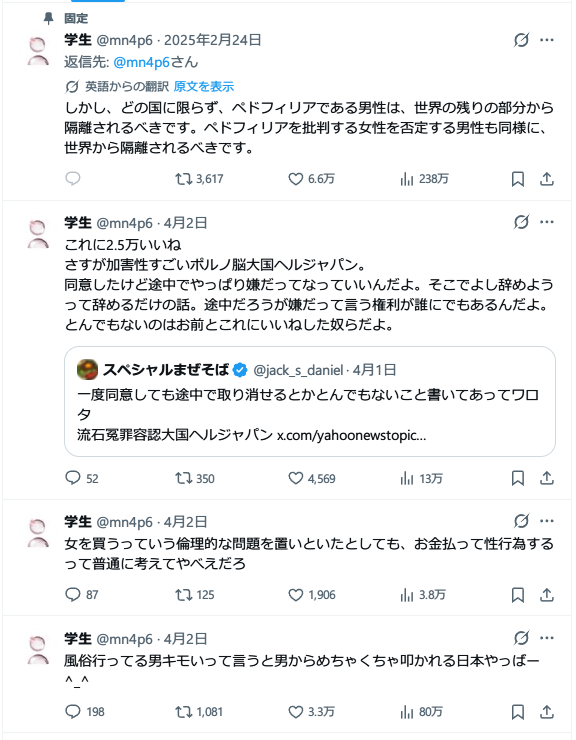Open replies on the post with 52 comments
576x740 pixels.
82,479
